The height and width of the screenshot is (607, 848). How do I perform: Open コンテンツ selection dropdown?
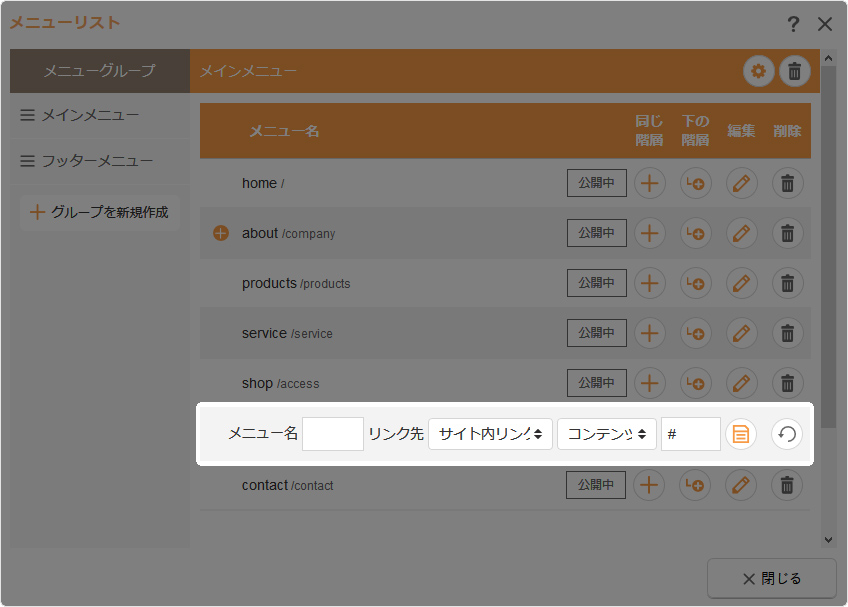[607, 434]
